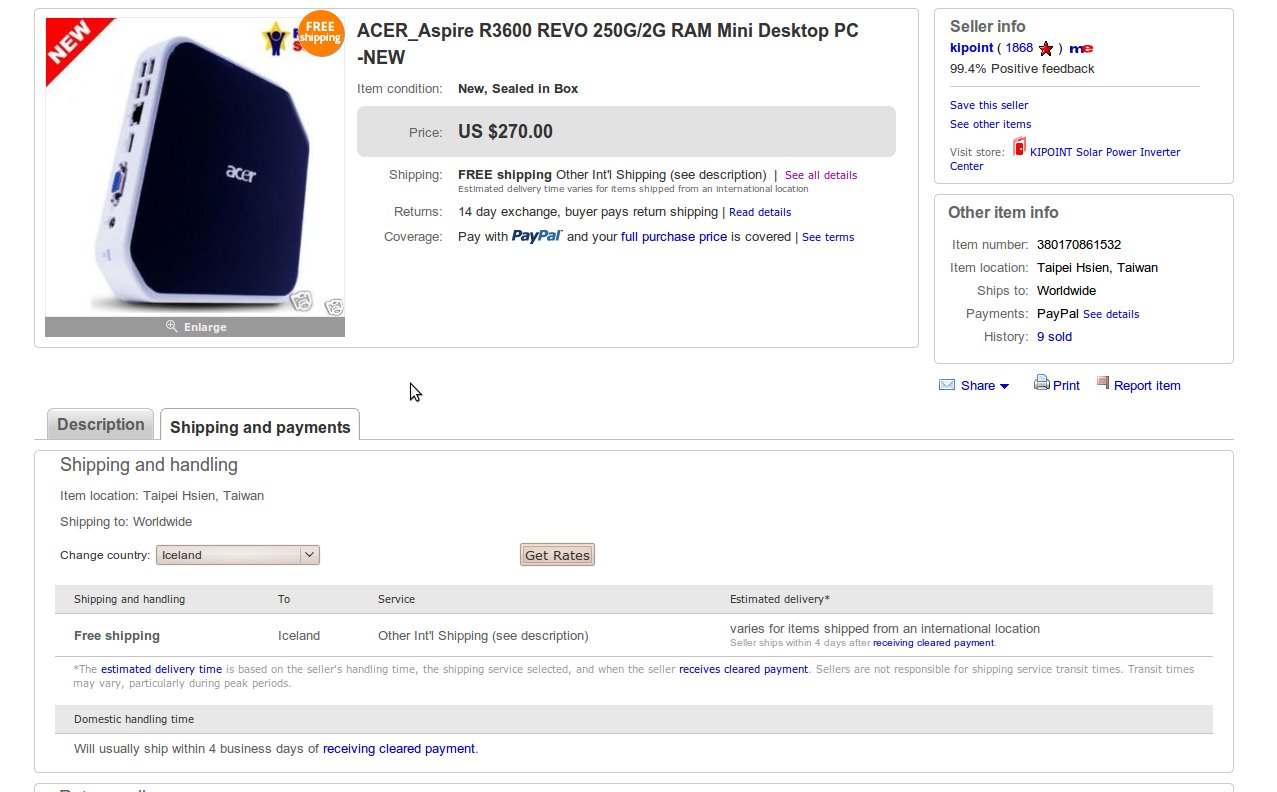Click the PayPal logo in the Coverage row
1277x792 pixels.
click(x=537, y=237)
